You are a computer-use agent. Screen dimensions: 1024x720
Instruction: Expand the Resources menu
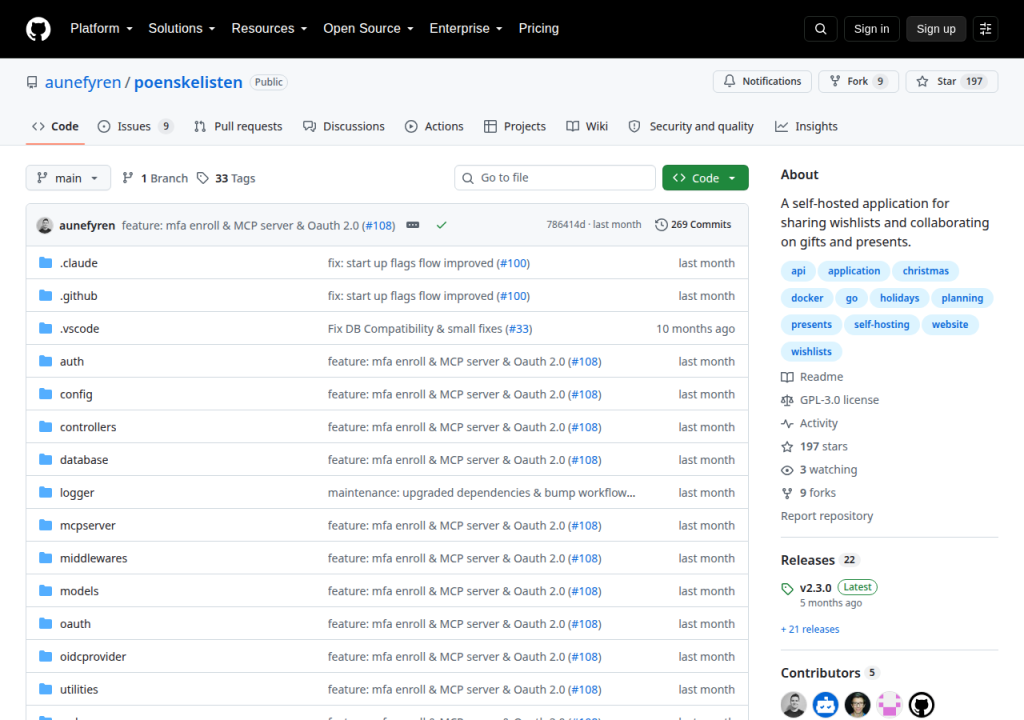pyautogui.click(x=269, y=29)
